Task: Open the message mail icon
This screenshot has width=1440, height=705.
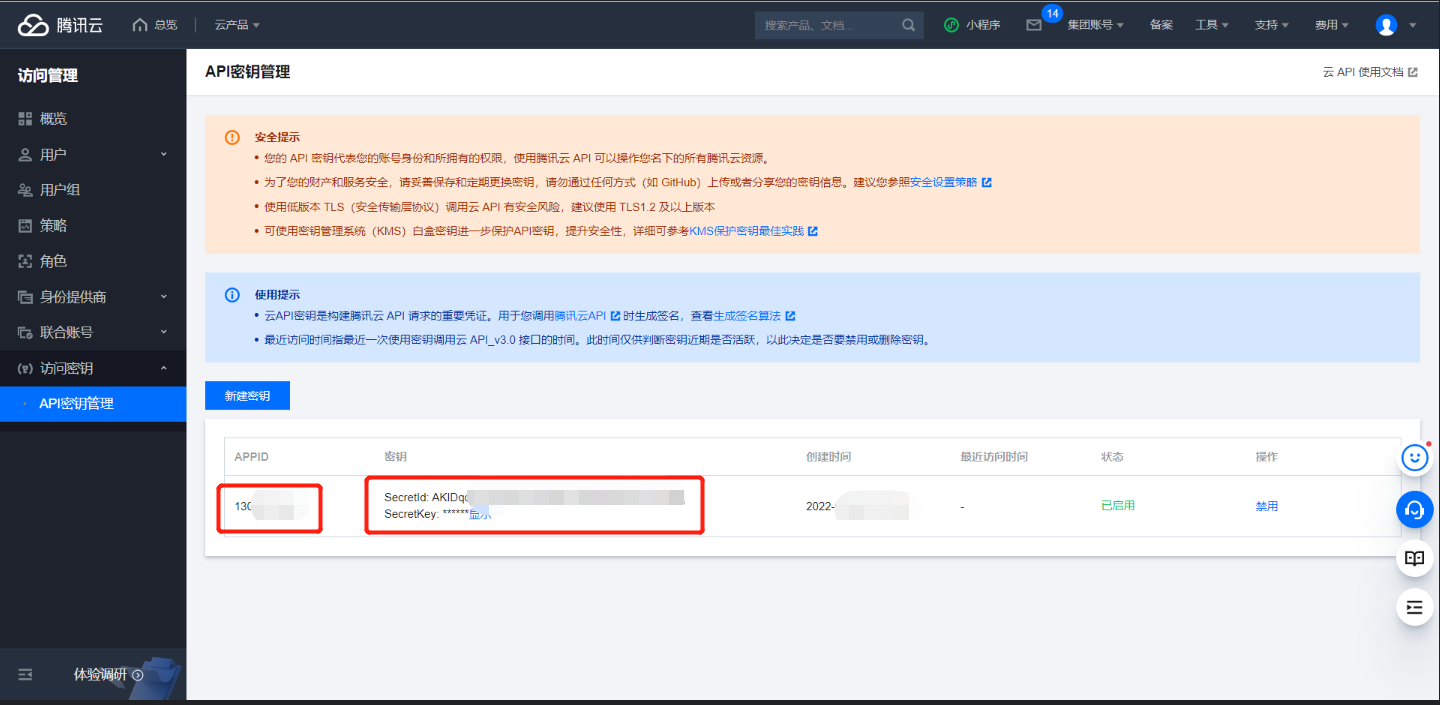Action: 1034,25
